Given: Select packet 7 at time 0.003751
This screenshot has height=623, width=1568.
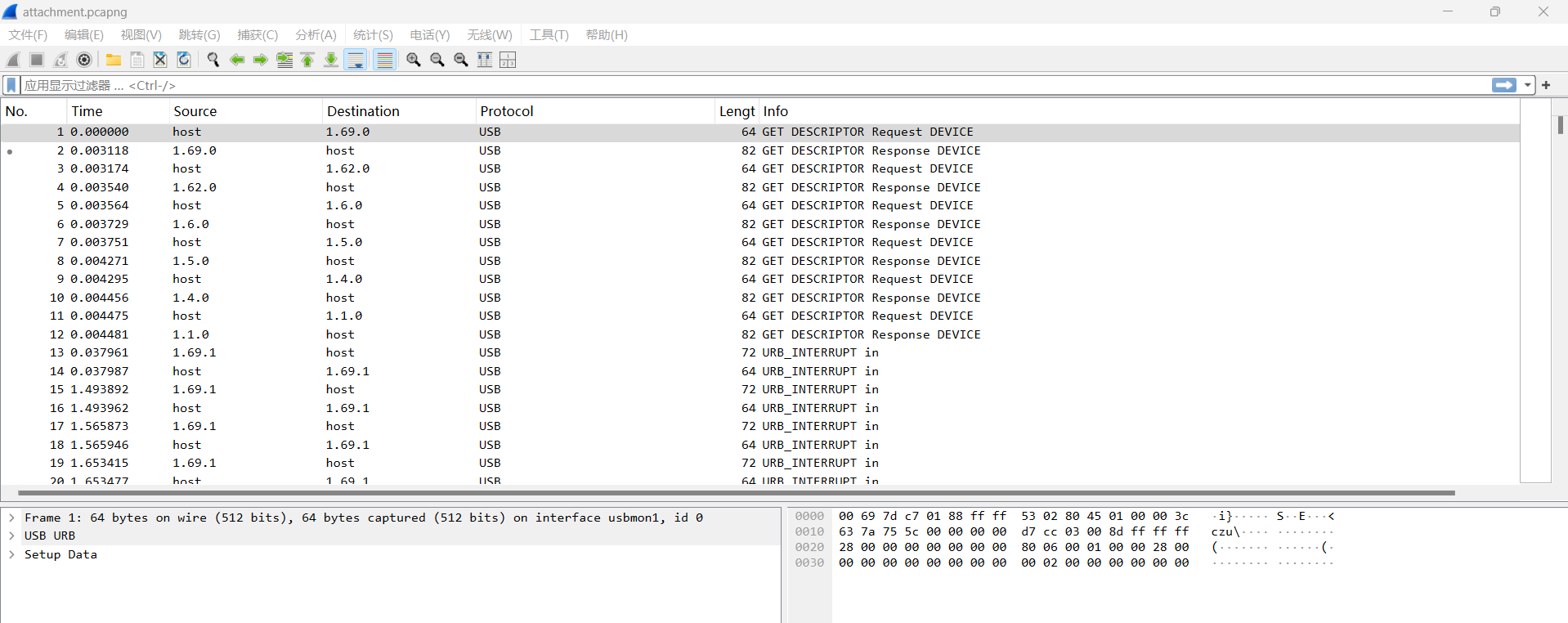Looking at the screenshot, I should pyautogui.click(x=760, y=242).
